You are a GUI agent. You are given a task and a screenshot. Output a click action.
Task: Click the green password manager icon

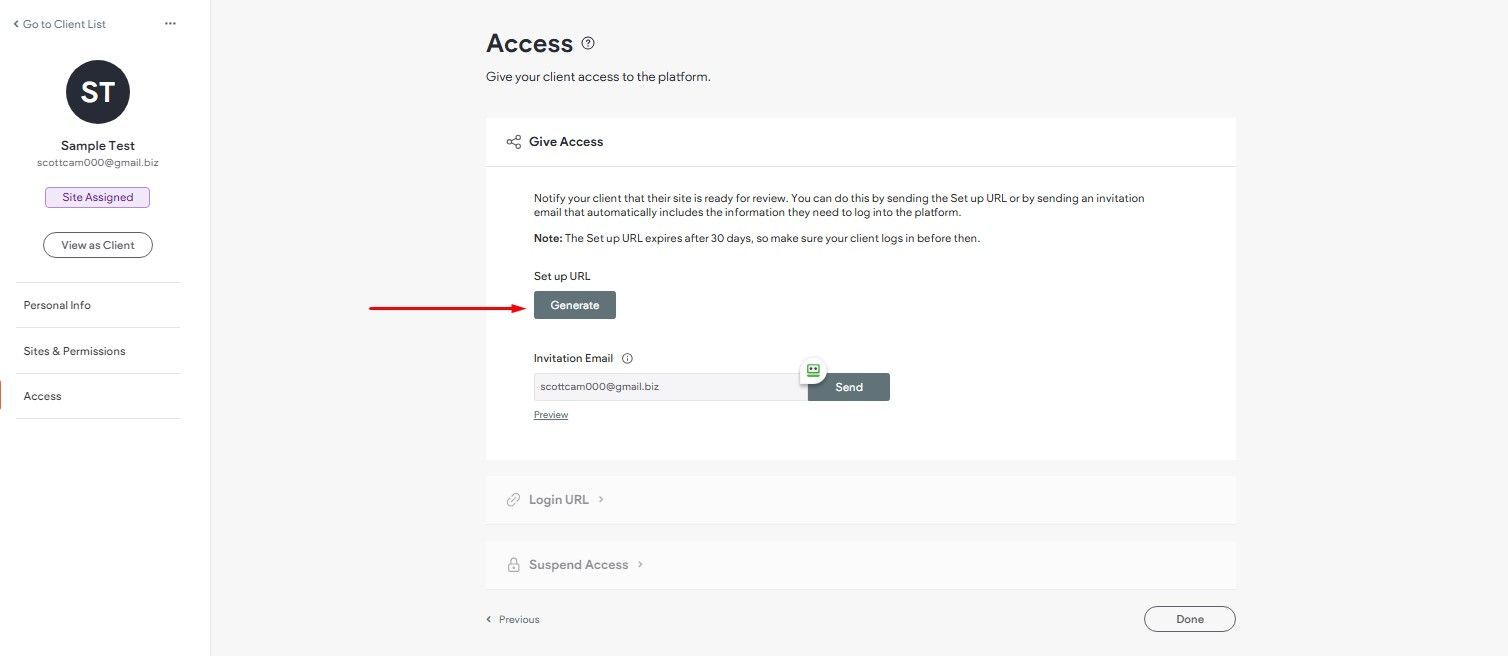pos(813,370)
